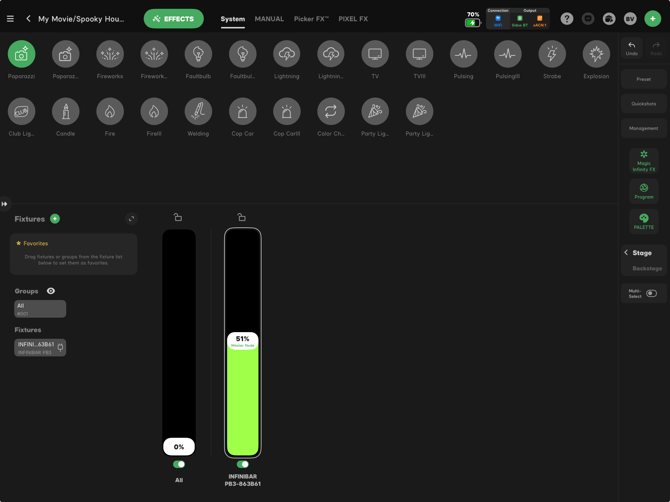
Task: Choose the Strobe effect icon
Action: (x=552, y=54)
